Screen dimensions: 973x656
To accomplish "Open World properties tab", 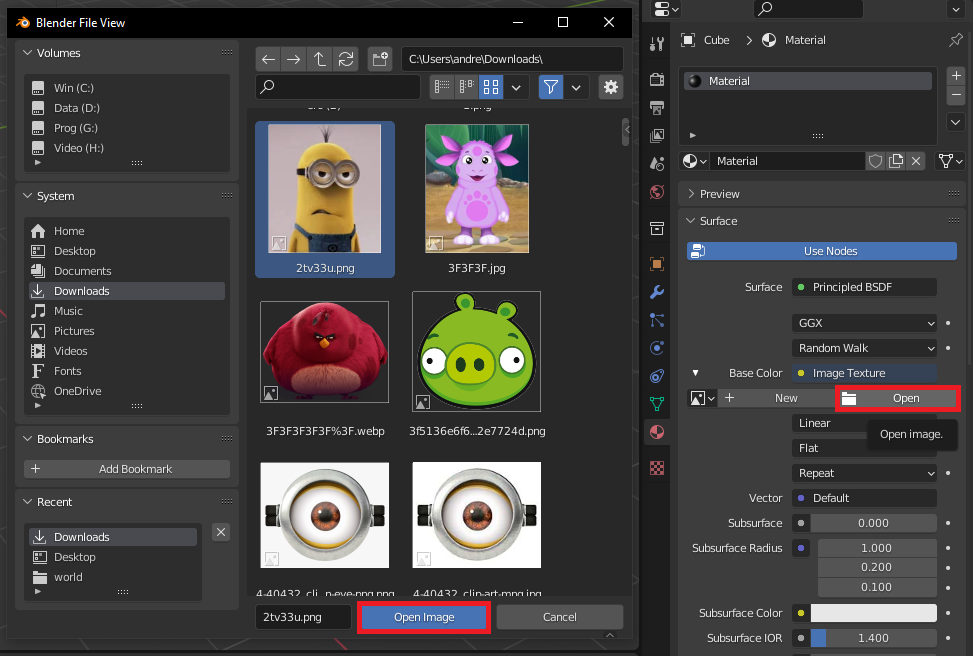I will pyautogui.click(x=657, y=192).
